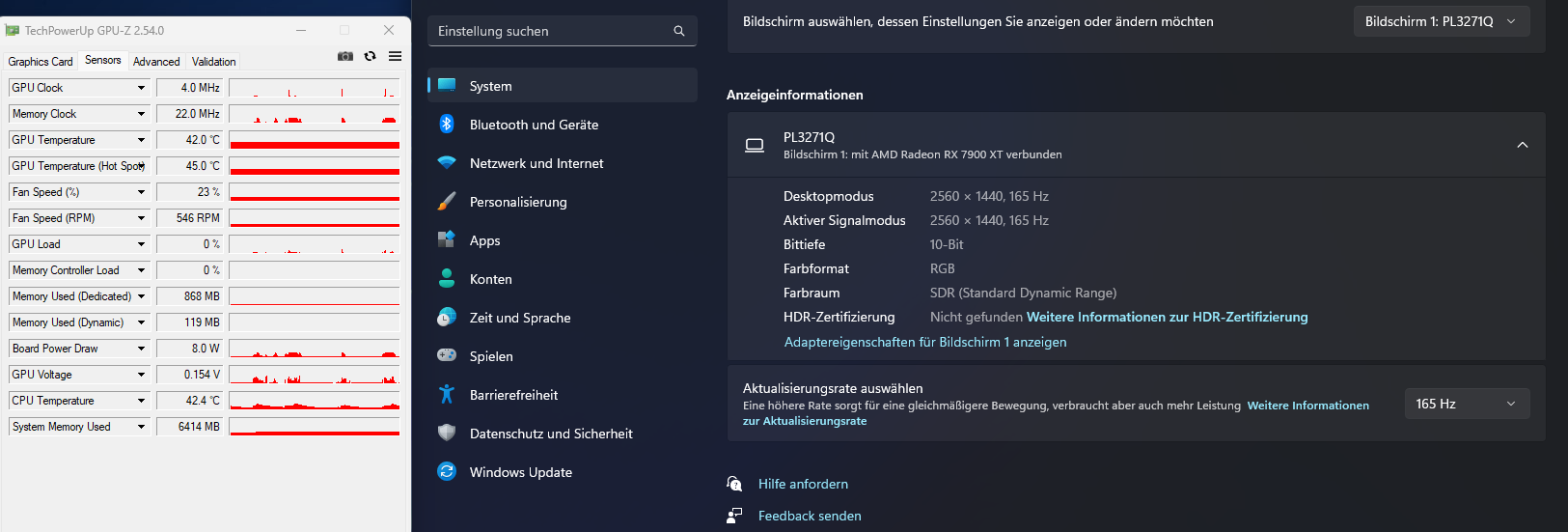The height and width of the screenshot is (532, 1568).
Task: Collapse the PL3271Q display info panel
Action: pyautogui.click(x=1523, y=145)
